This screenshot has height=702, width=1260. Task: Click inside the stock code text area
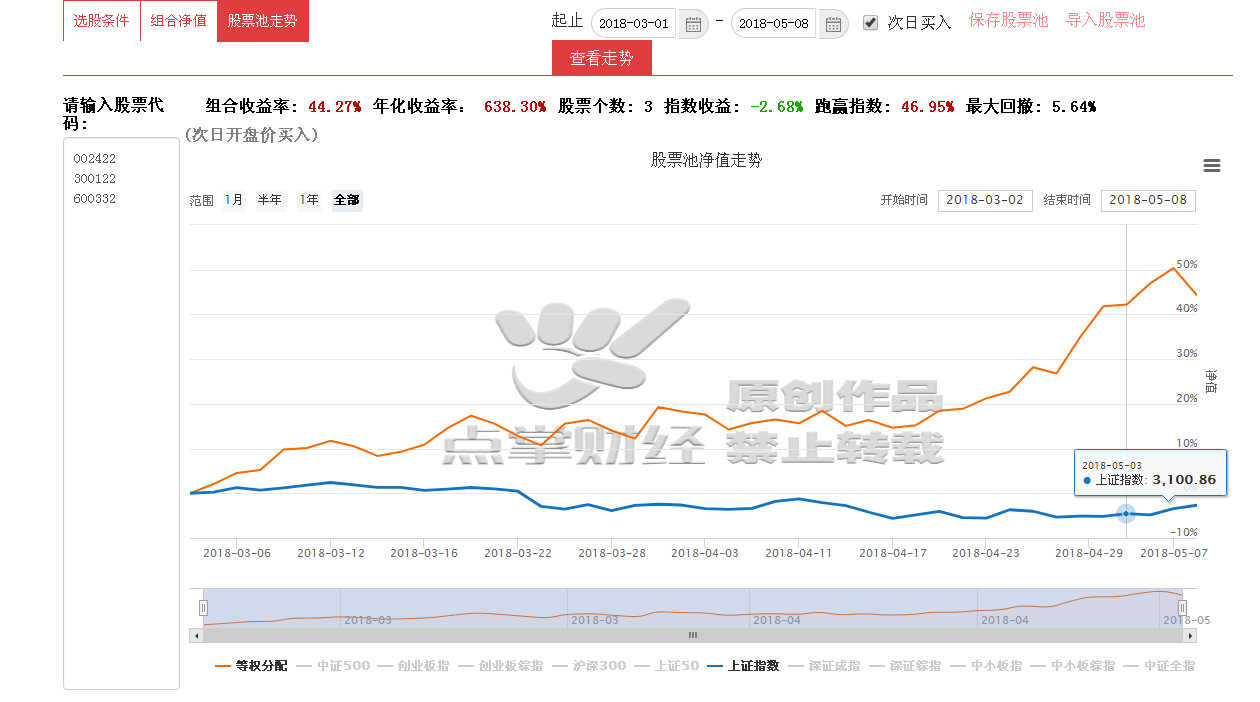tap(121, 413)
